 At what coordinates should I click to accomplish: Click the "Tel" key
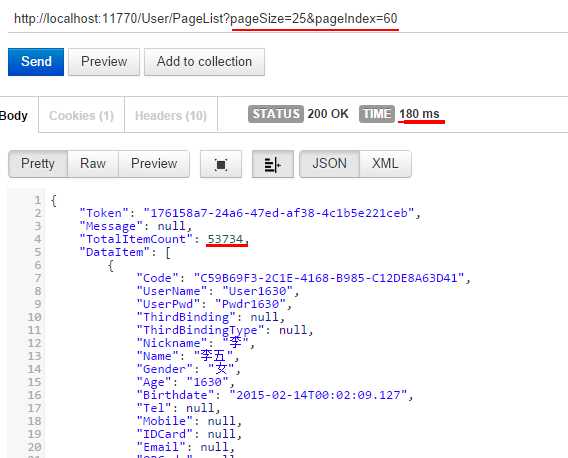pos(154,408)
